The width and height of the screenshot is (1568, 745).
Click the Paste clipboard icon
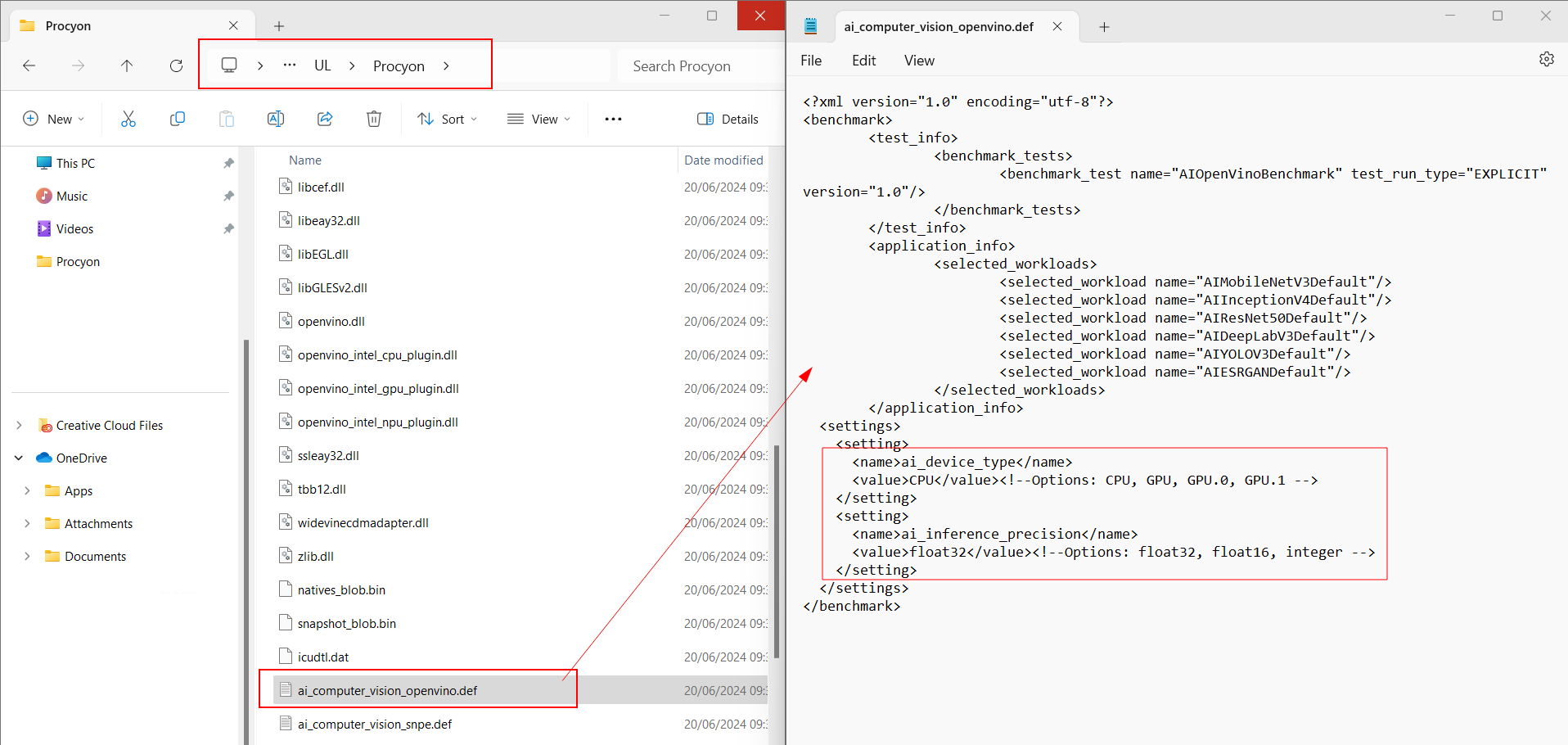point(227,119)
